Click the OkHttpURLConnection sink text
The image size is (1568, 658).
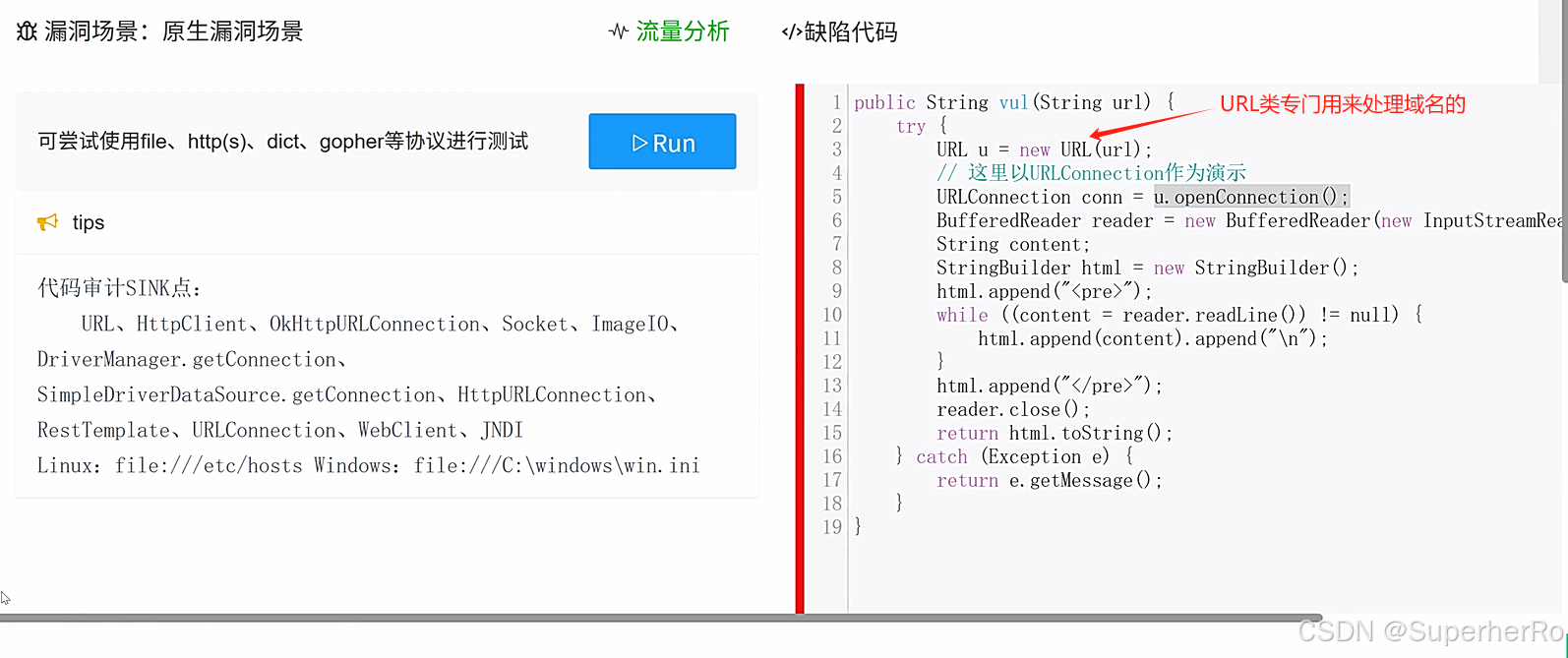(x=375, y=325)
